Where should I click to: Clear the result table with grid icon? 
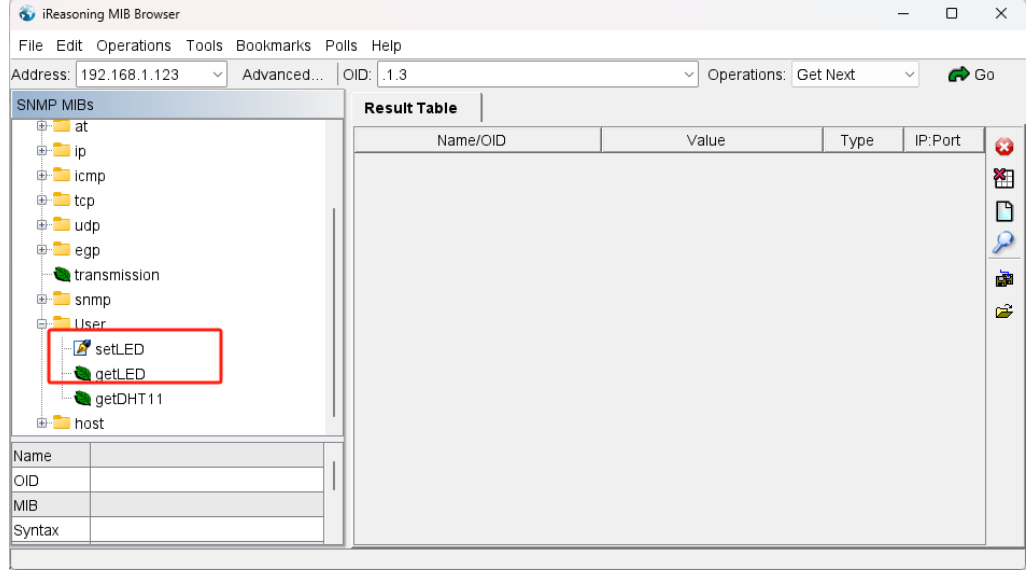click(1003, 178)
